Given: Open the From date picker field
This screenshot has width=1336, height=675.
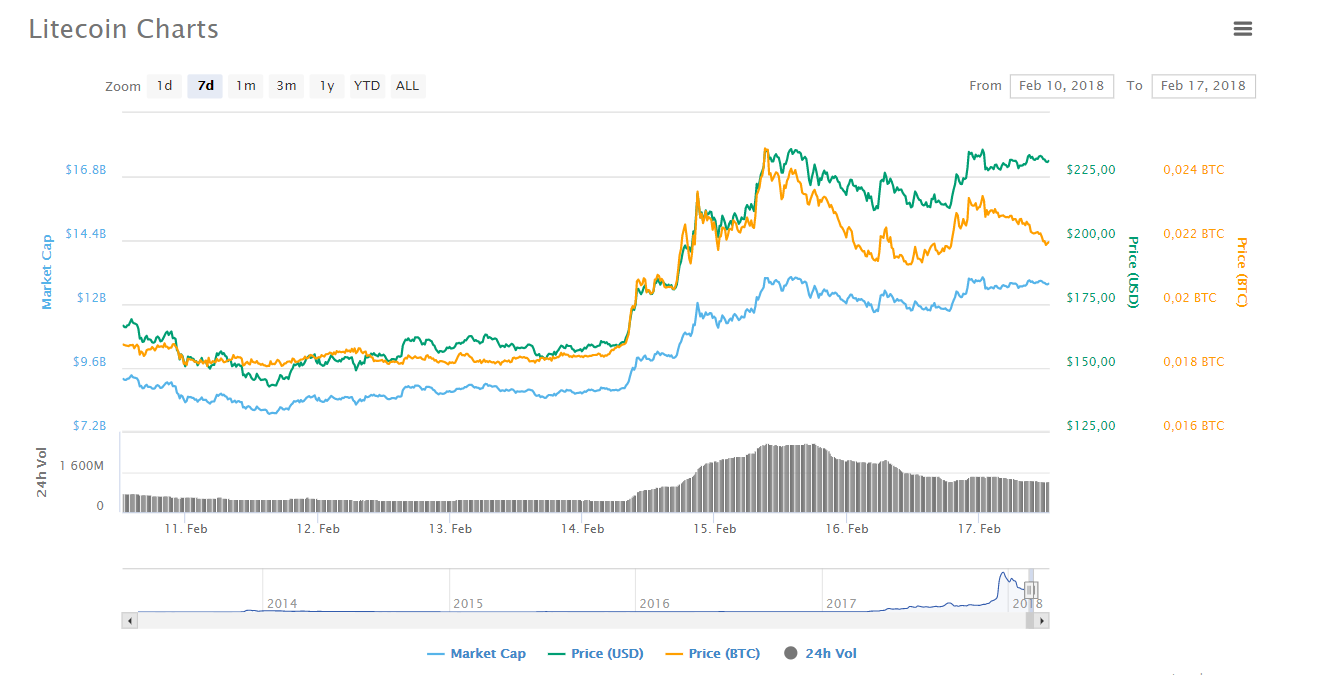Looking at the screenshot, I should click(x=1061, y=86).
